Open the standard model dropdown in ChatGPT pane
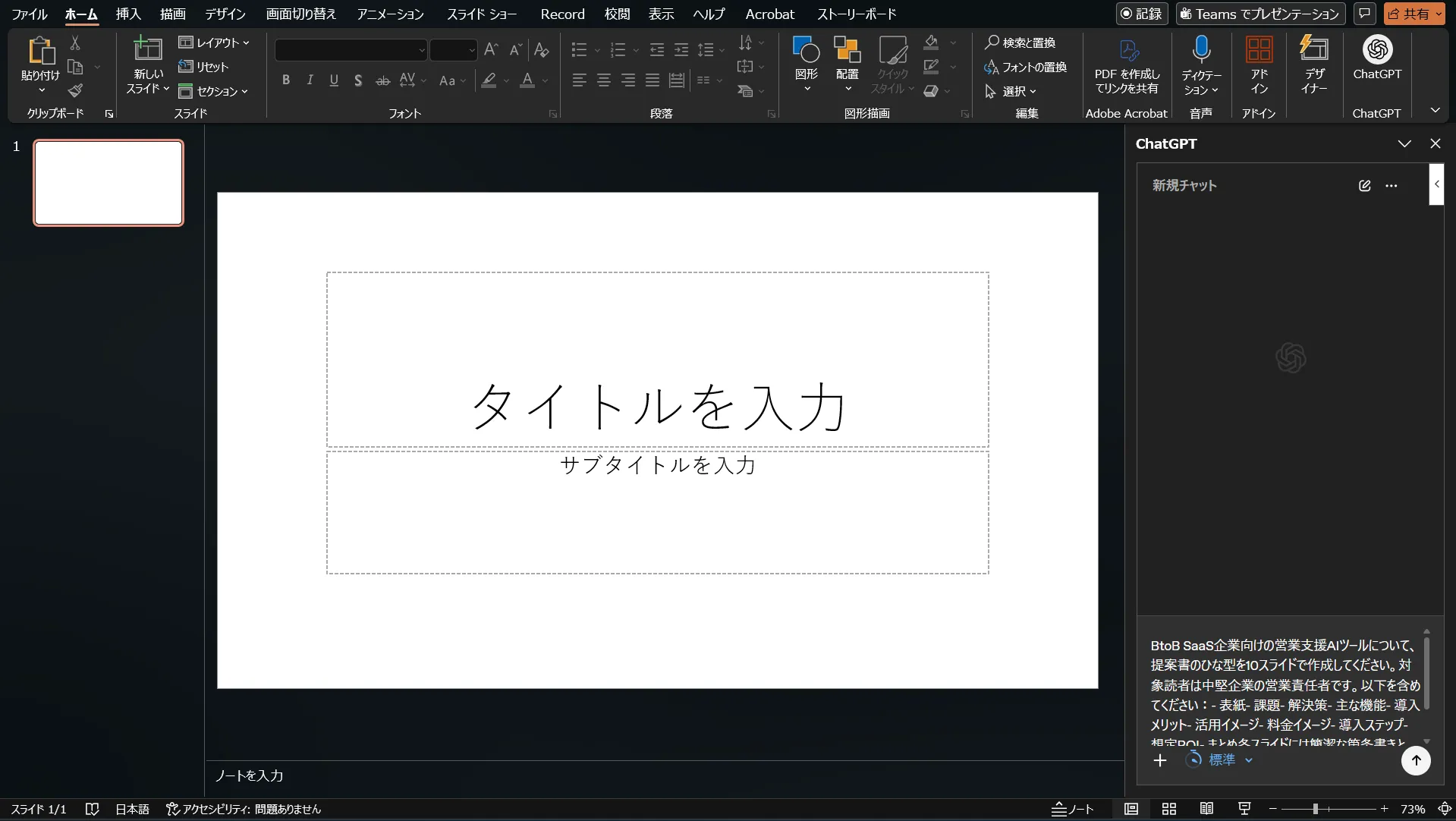Viewport: 1456px width, 821px height. pos(1219,760)
